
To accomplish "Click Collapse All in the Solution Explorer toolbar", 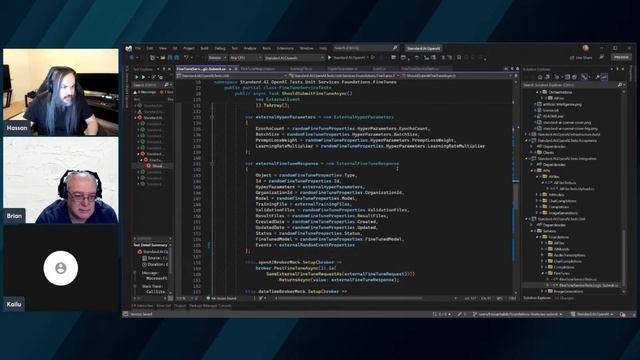I will point(567,77).
